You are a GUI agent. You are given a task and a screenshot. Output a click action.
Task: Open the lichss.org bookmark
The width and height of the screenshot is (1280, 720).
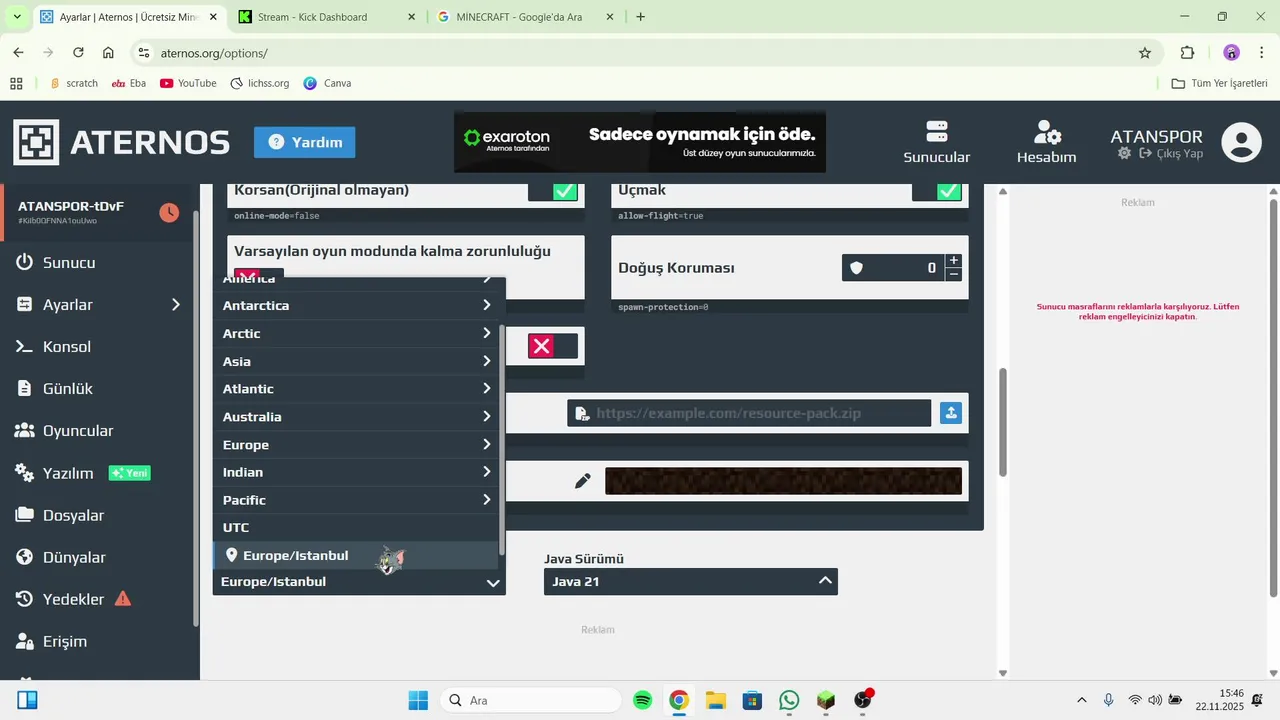259,83
